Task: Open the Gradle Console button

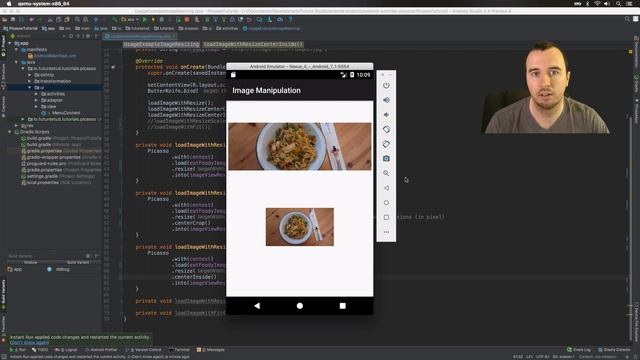Action: (614, 350)
